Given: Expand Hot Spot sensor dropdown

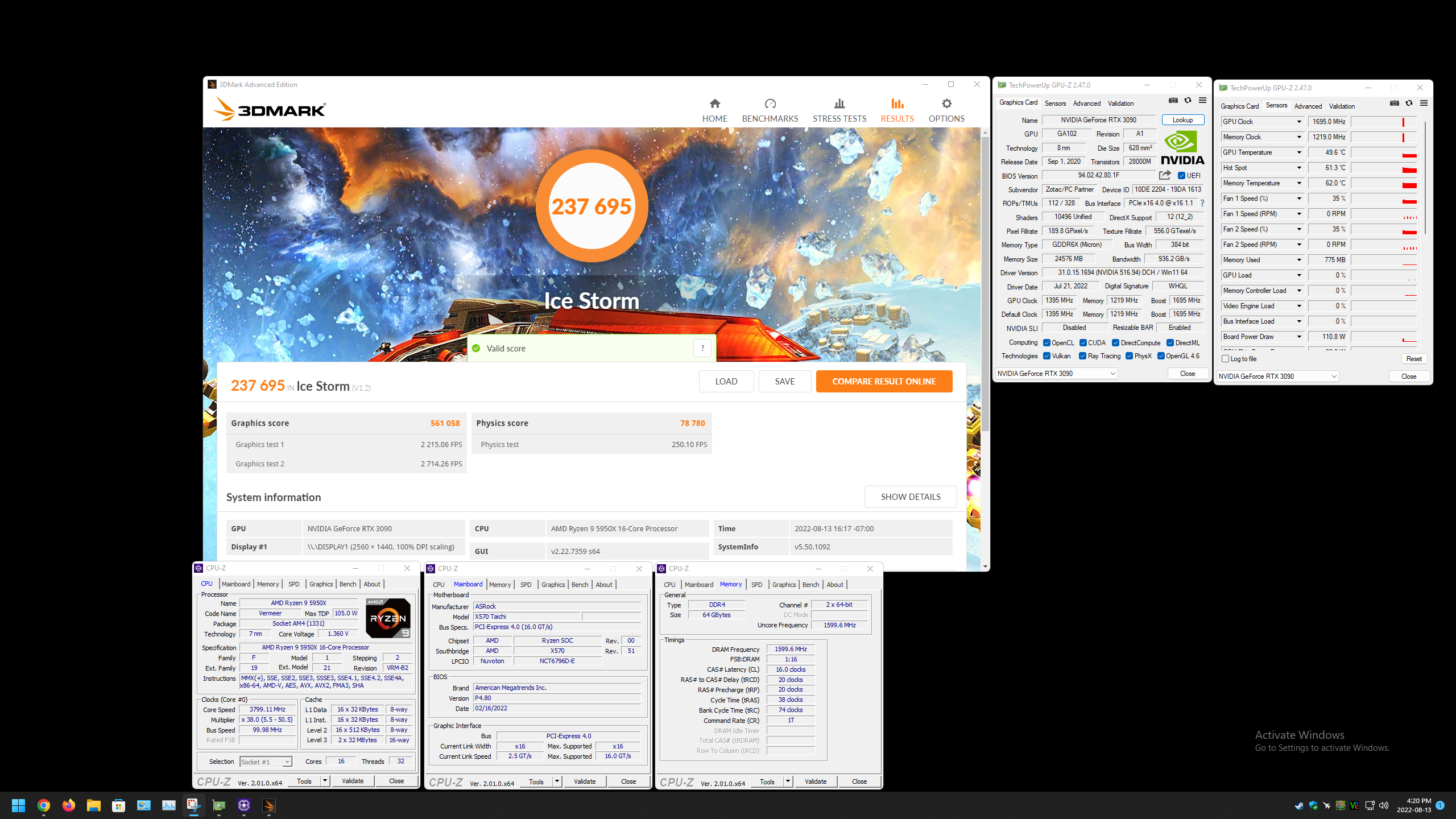Looking at the screenshot, I should (1299, 168).
